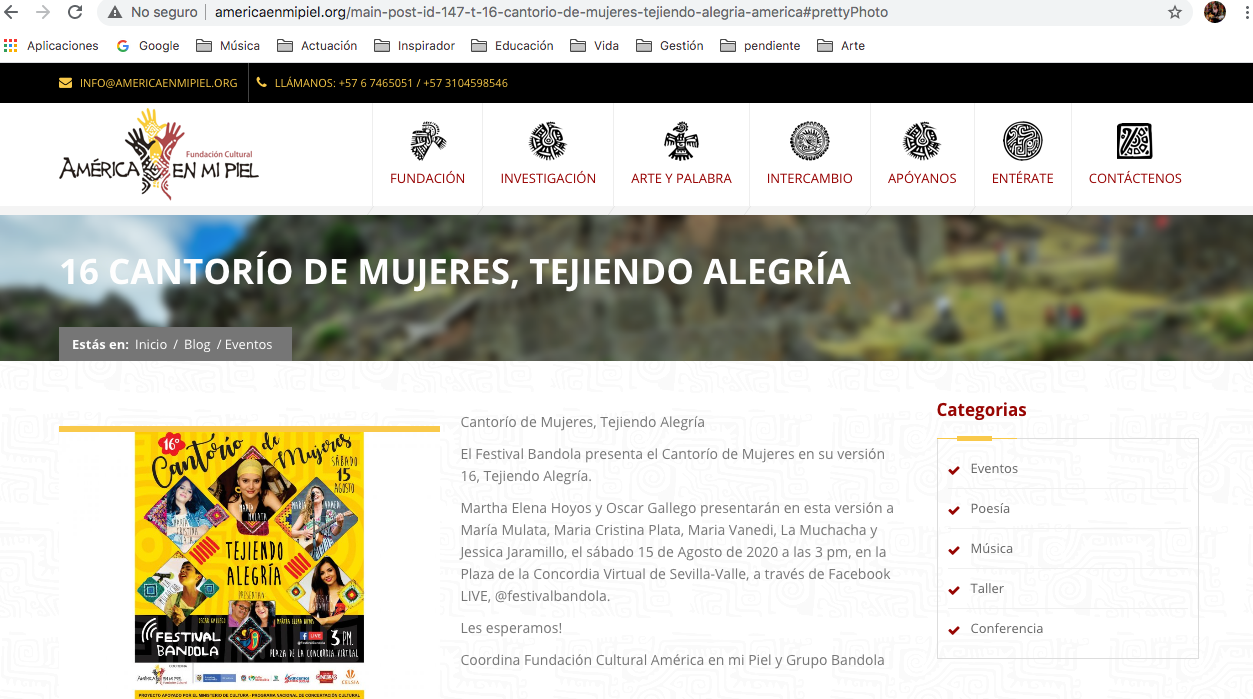Reload the page in browser
The height and width of the screenshot is (699, 1253).
click(75, 13)
